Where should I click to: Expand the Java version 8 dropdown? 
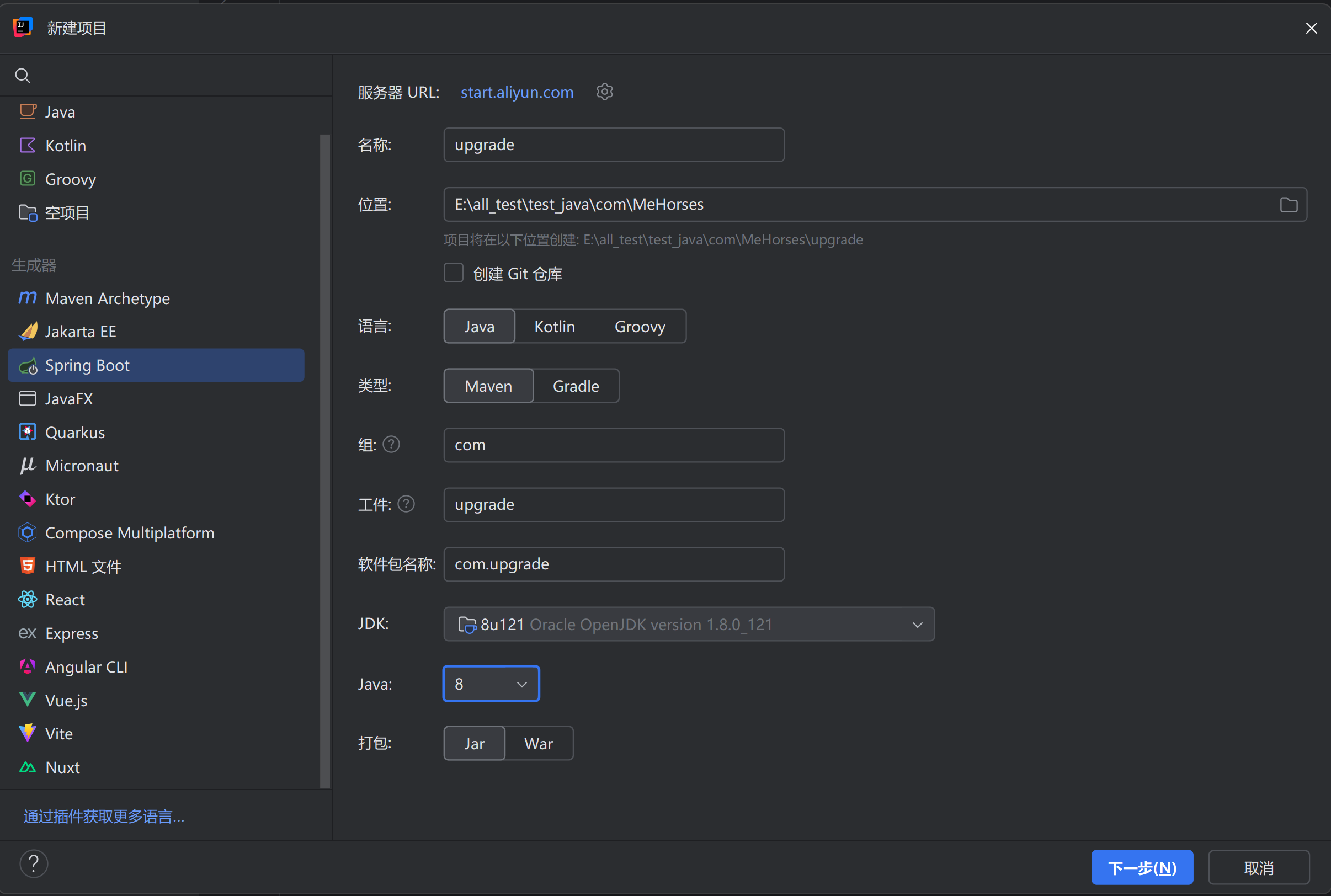[491, 684]
